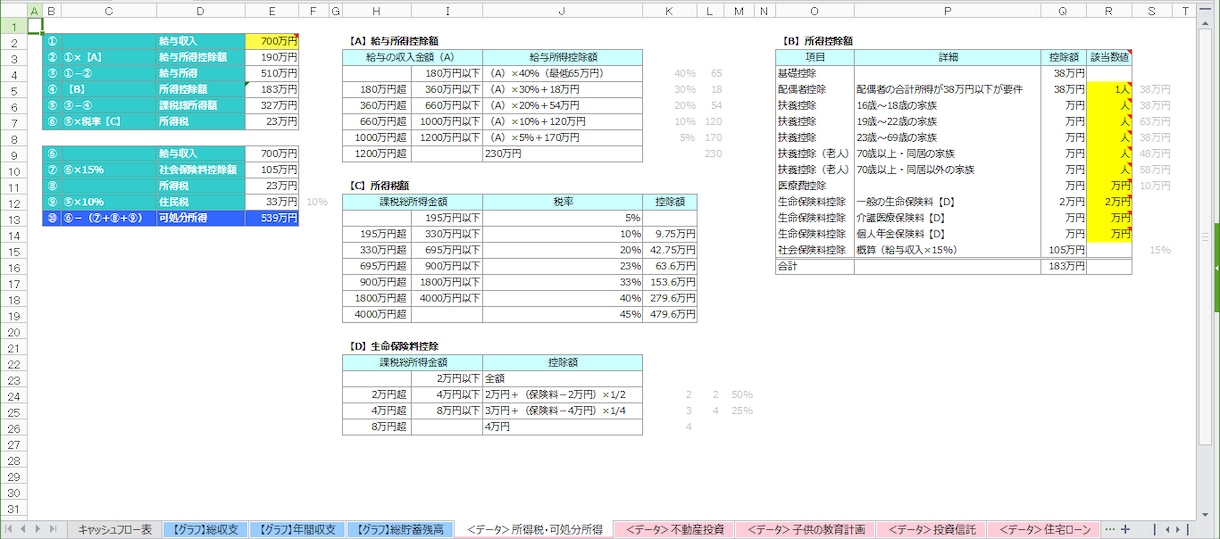This screenshot has height=539, width=1220.
Task: Click the next-sheet navigation arrow
Action: (40, 529)
